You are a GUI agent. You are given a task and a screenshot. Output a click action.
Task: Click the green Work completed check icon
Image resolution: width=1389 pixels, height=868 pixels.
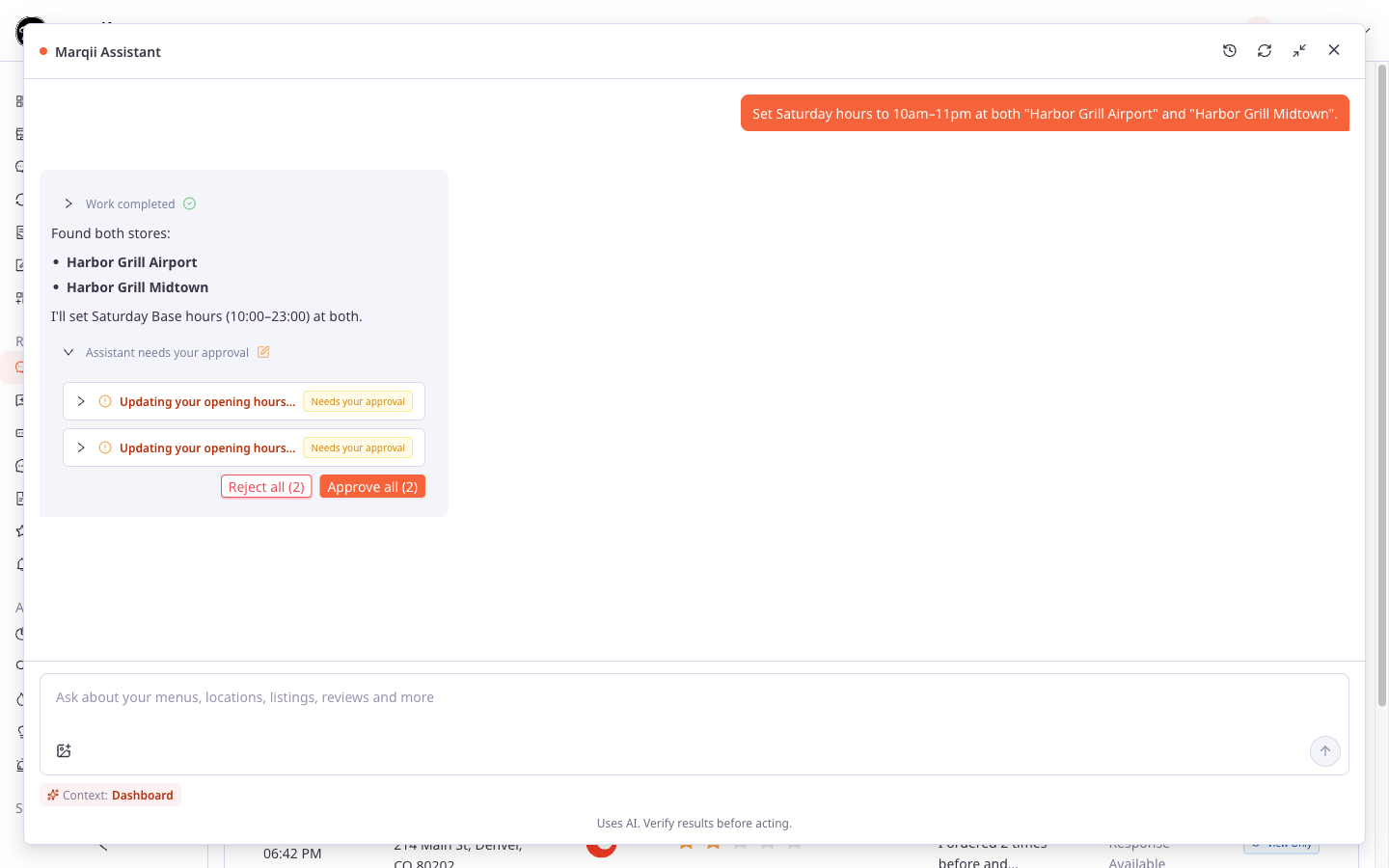click(190, 203)
